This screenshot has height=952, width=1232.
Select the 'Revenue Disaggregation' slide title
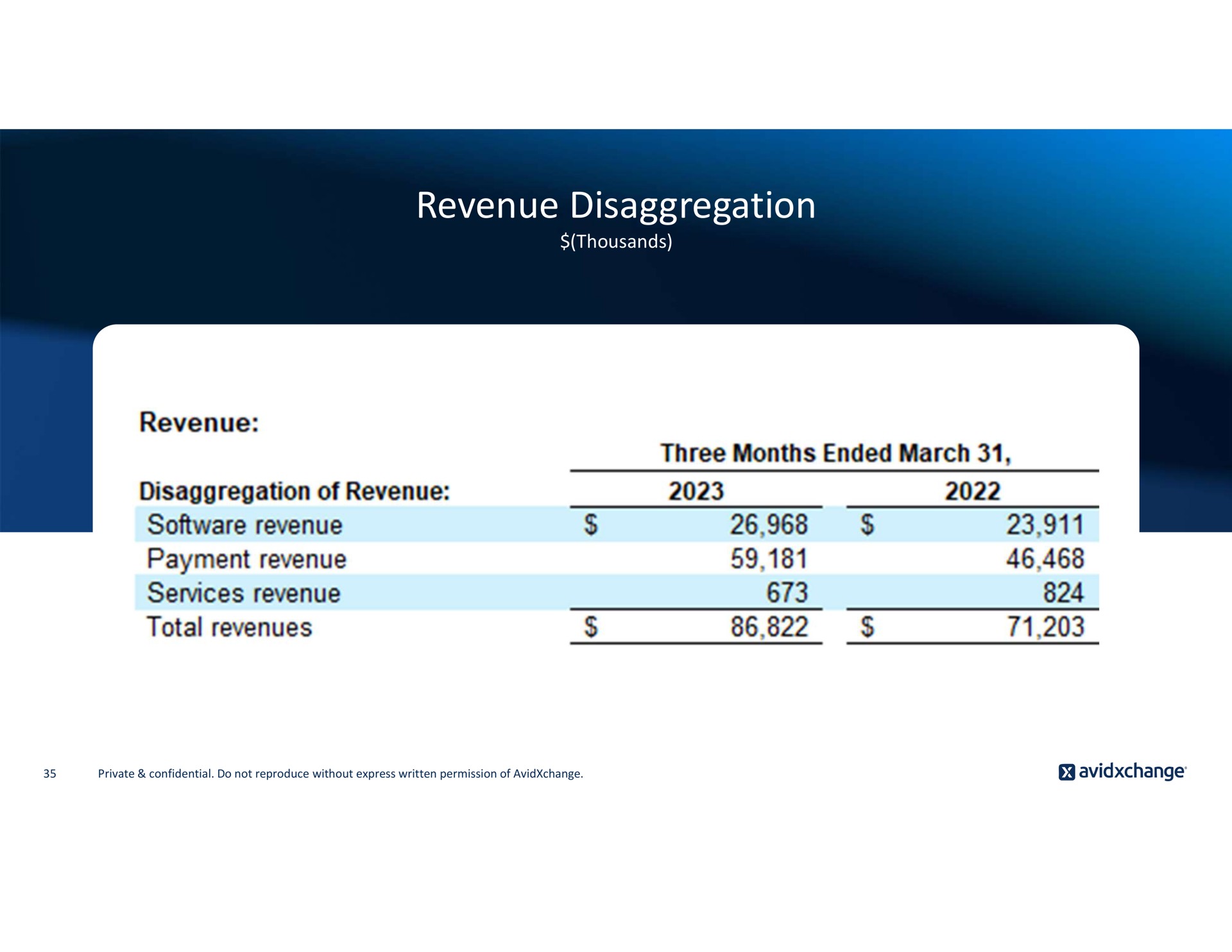pos(616,207)
